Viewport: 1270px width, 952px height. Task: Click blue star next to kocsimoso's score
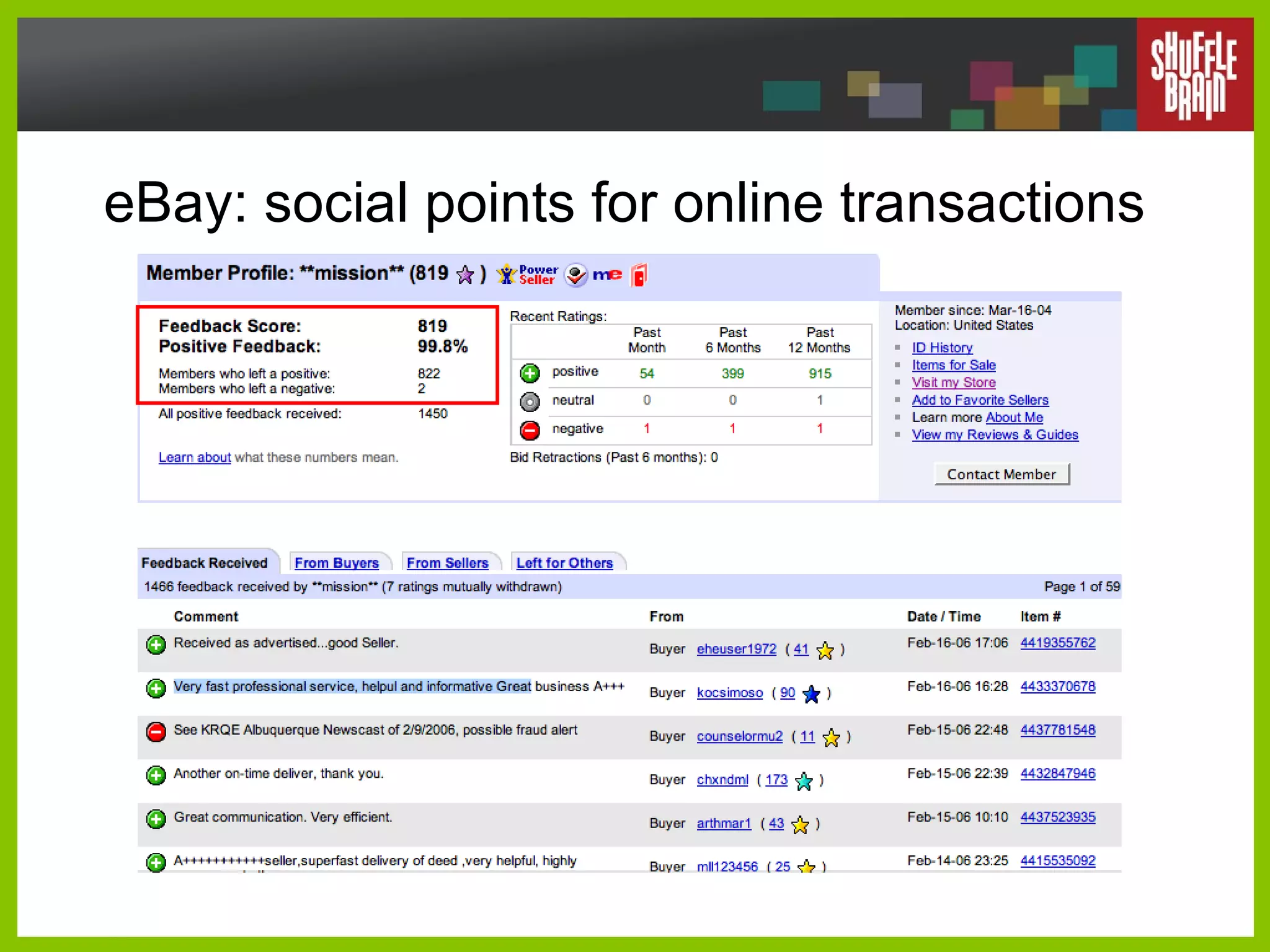tap(811, 694)
